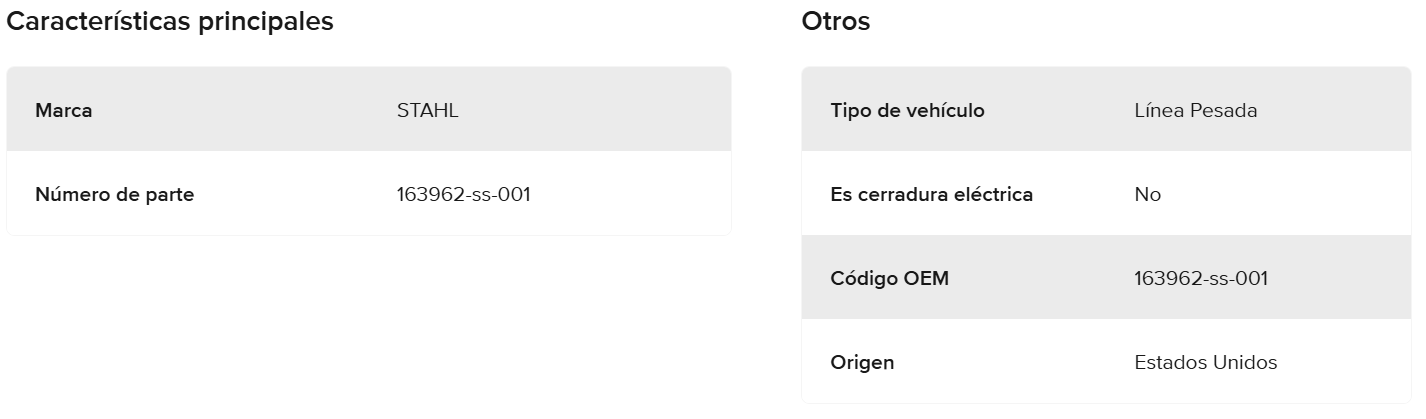Click the Estados Unidos value

1205,363
